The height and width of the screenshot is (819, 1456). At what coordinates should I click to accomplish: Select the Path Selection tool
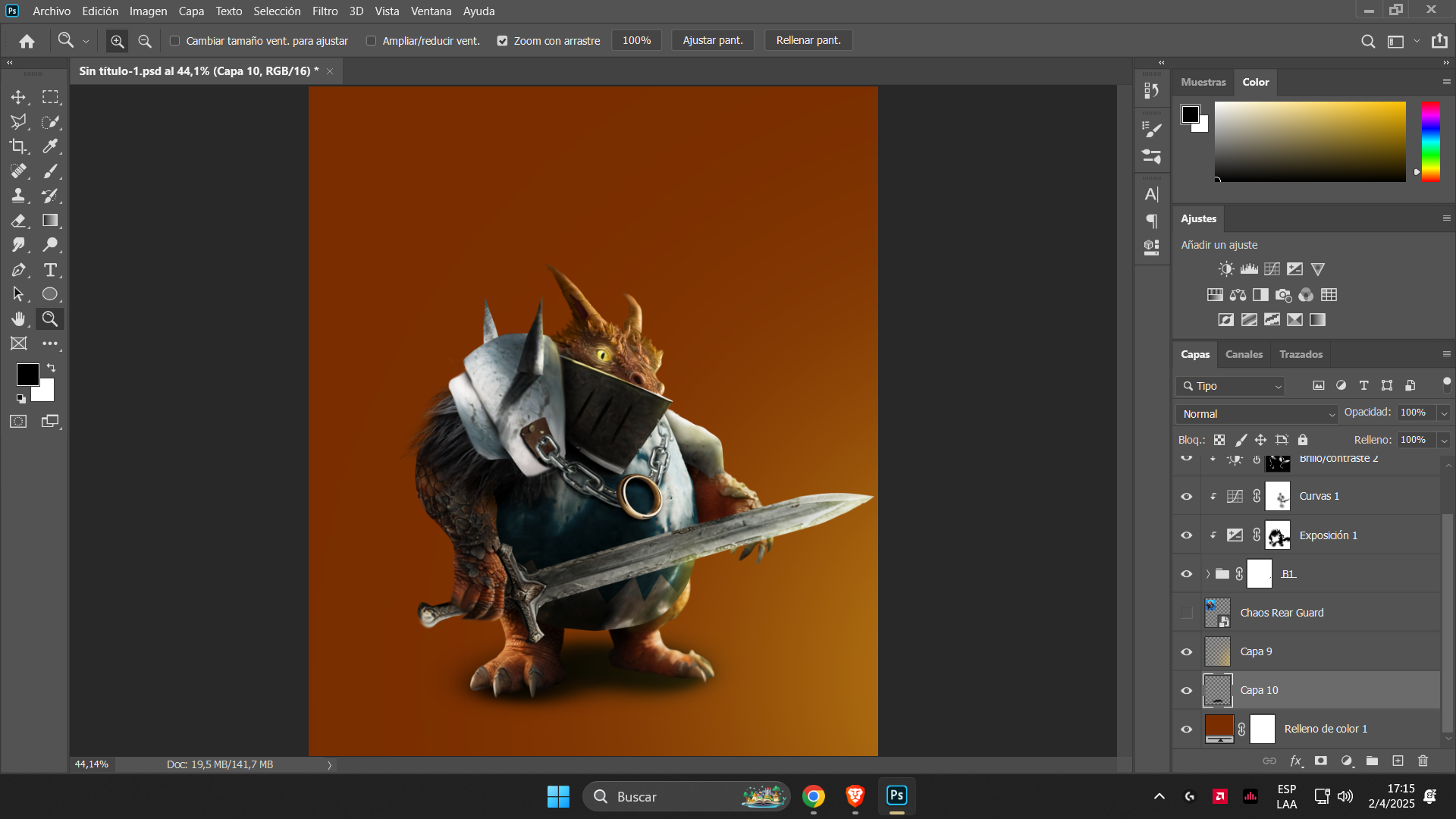18,294
